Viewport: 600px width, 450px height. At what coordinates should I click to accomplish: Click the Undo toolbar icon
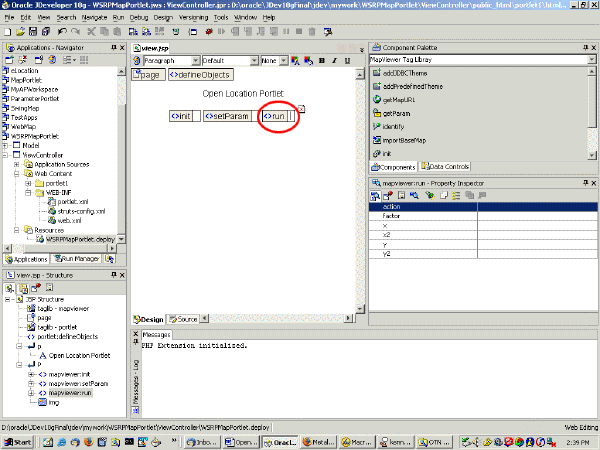click(62, 32)
